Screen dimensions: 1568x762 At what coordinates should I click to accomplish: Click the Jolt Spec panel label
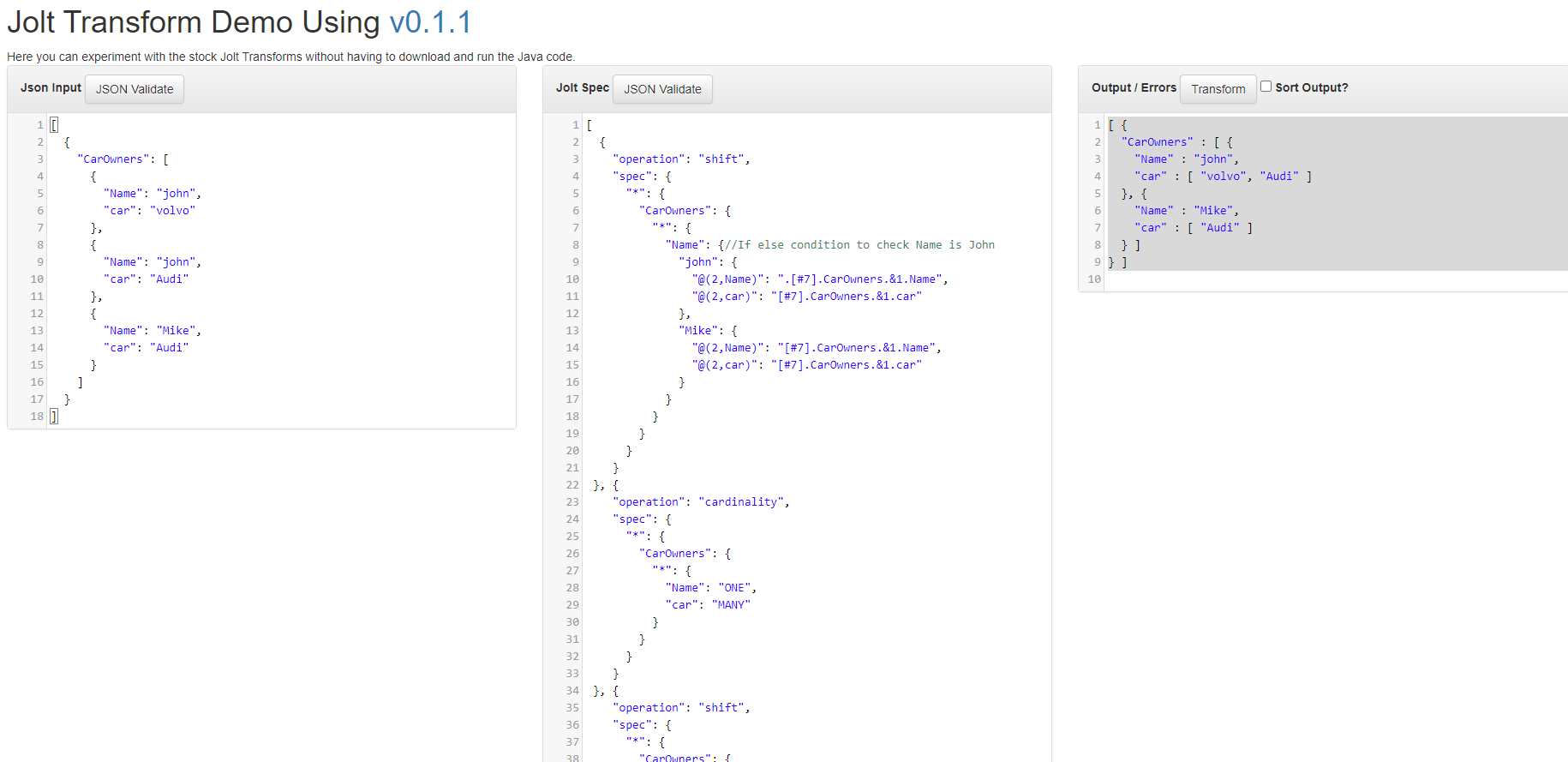pyautogui.click(x=583, y=87)
